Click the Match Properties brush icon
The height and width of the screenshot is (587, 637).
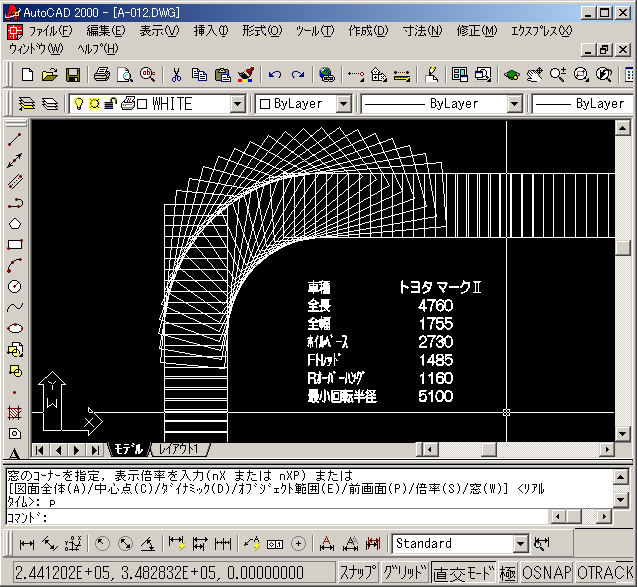tap(246, 75)
